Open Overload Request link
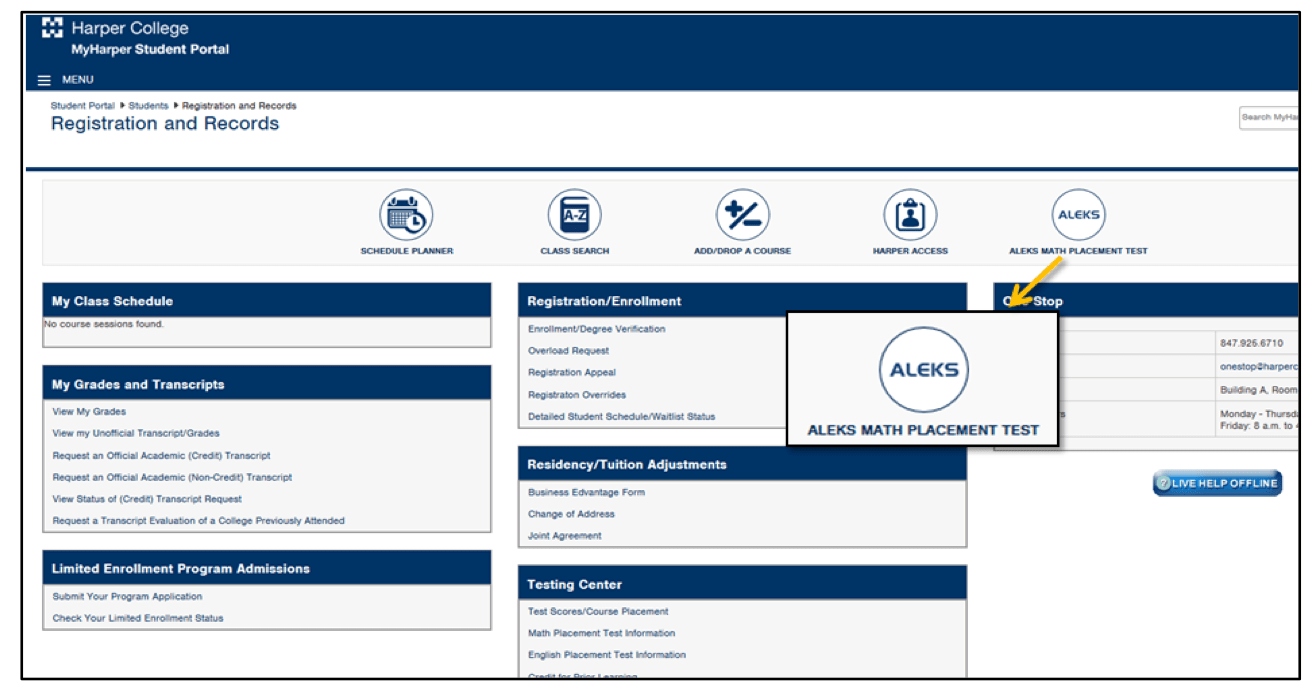 [568, 351]
